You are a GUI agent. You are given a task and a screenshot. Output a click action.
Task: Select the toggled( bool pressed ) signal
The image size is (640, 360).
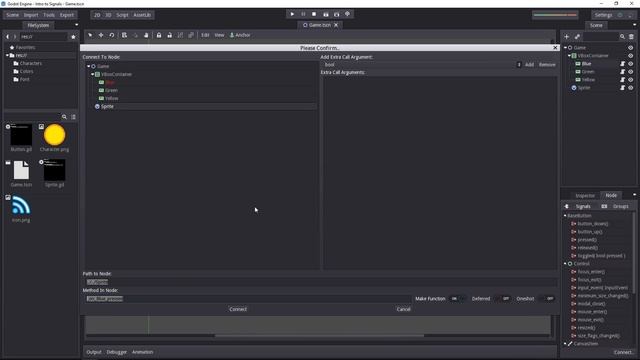[x=601, y=256]
